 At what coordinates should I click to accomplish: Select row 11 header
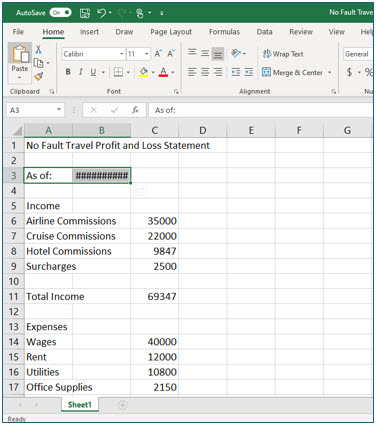[14, 296]
